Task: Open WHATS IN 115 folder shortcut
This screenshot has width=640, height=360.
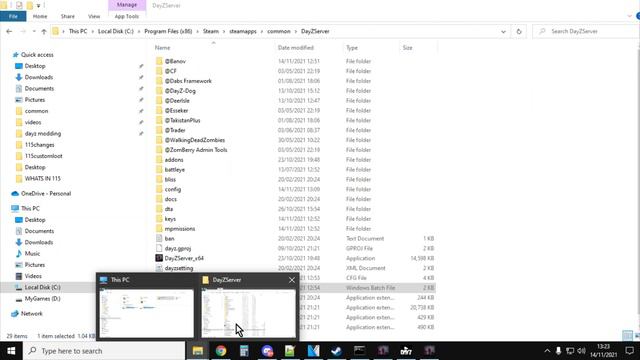Action: click(x=42, y=178)
